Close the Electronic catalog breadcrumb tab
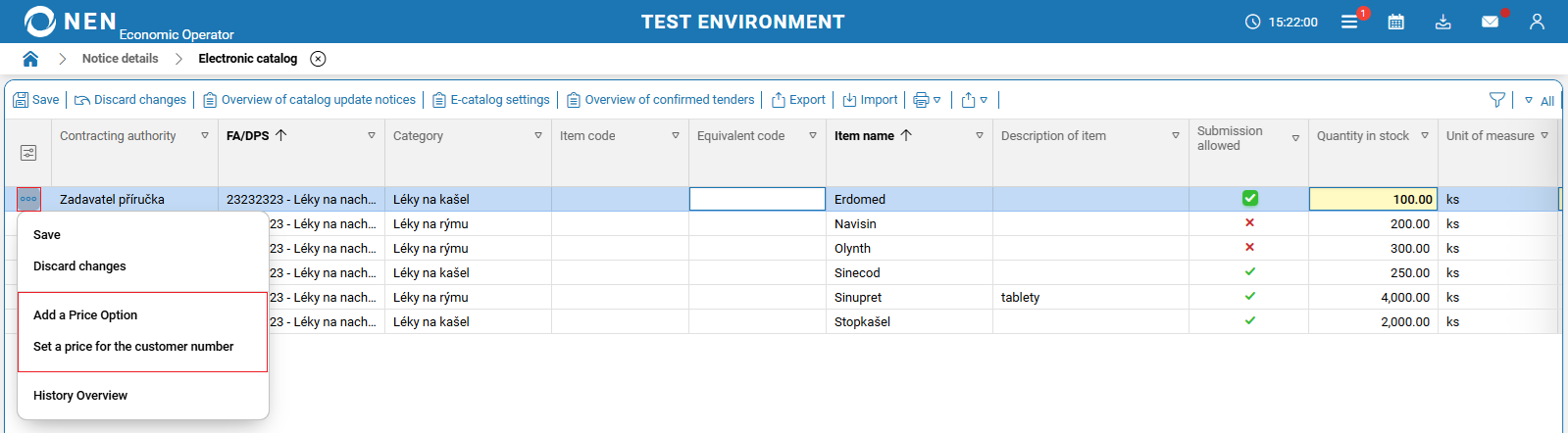This screenshot has width=1568, height=433. (318, 59)
